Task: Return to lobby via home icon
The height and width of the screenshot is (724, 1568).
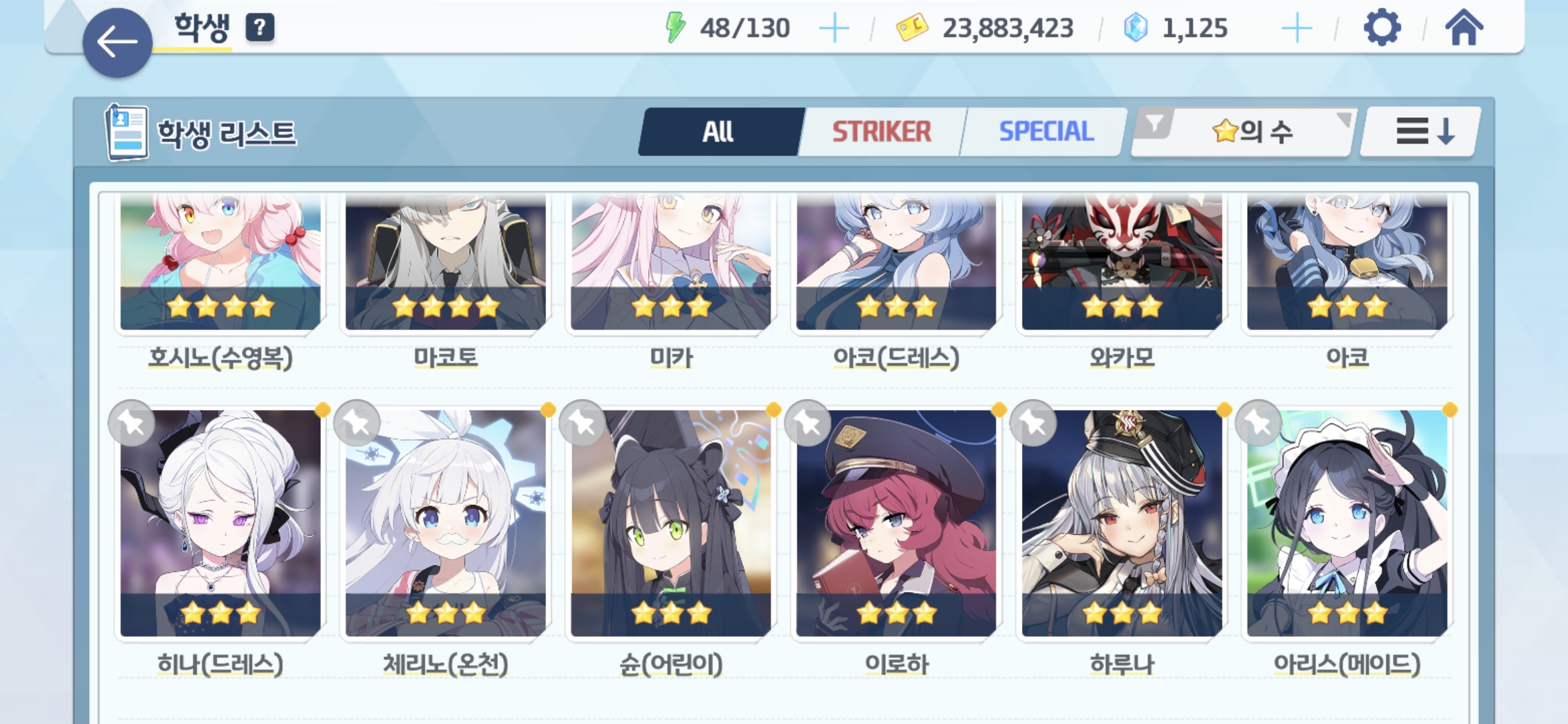Action: [x=1464, y=28]
